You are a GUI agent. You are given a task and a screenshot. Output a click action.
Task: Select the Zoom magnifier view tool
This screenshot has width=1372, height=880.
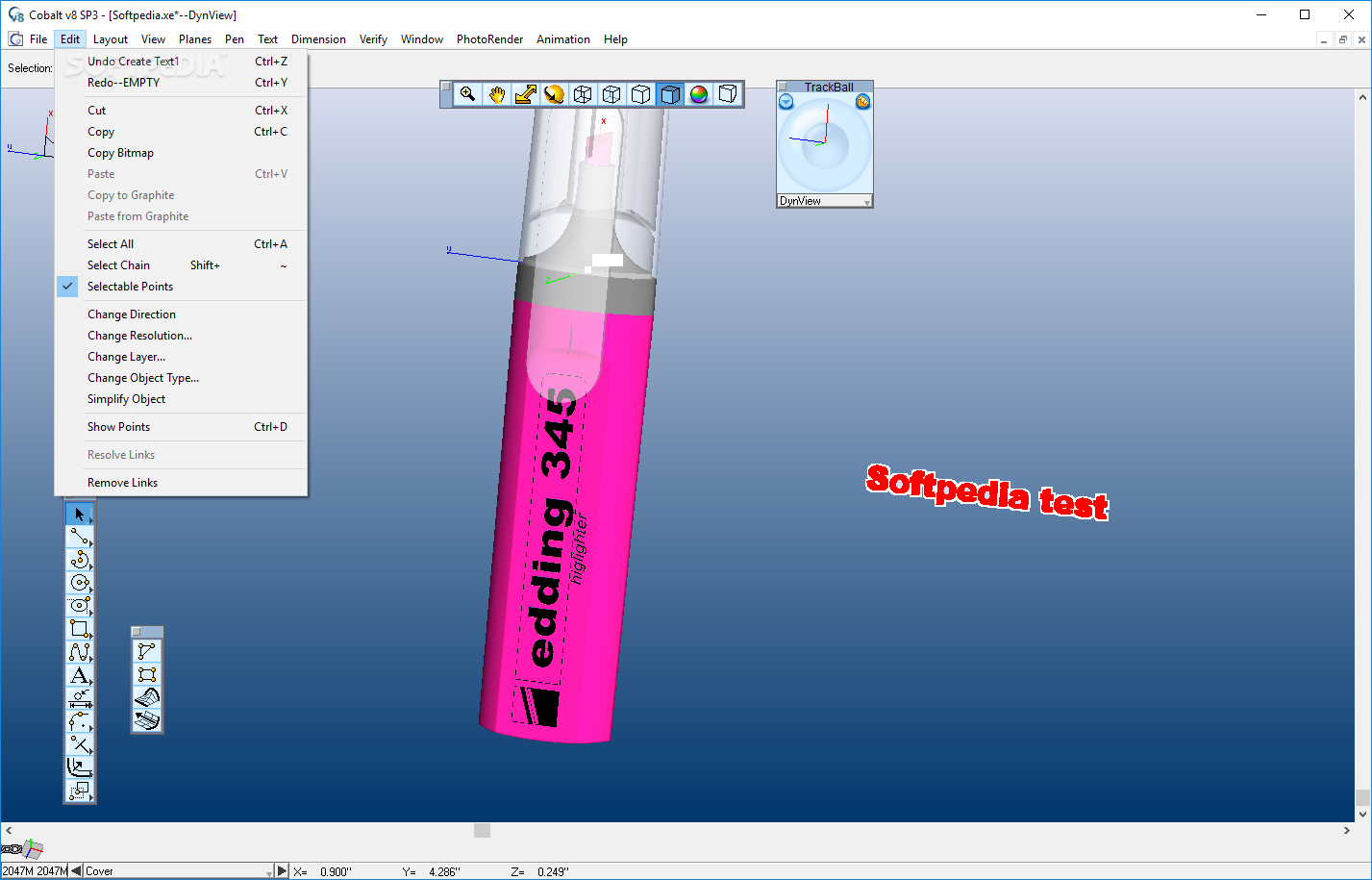pyautogui.click(x=467, y=94)
